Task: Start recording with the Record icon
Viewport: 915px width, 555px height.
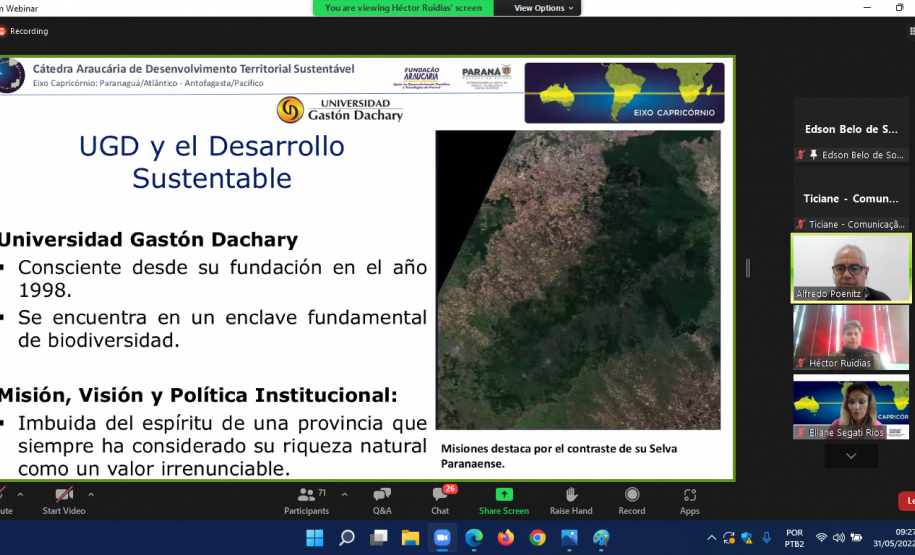Action: click(632, 495)
